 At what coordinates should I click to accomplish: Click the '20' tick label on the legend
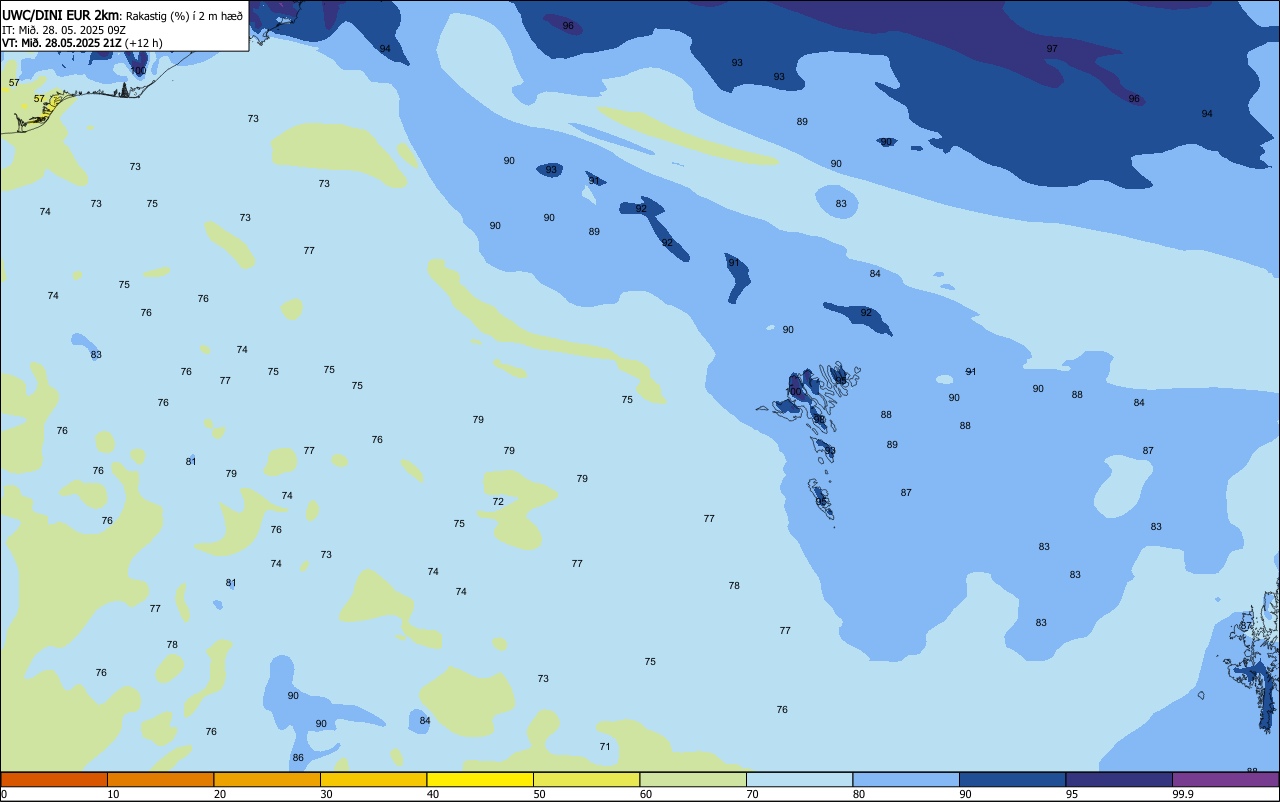click(x=220, y=794)
